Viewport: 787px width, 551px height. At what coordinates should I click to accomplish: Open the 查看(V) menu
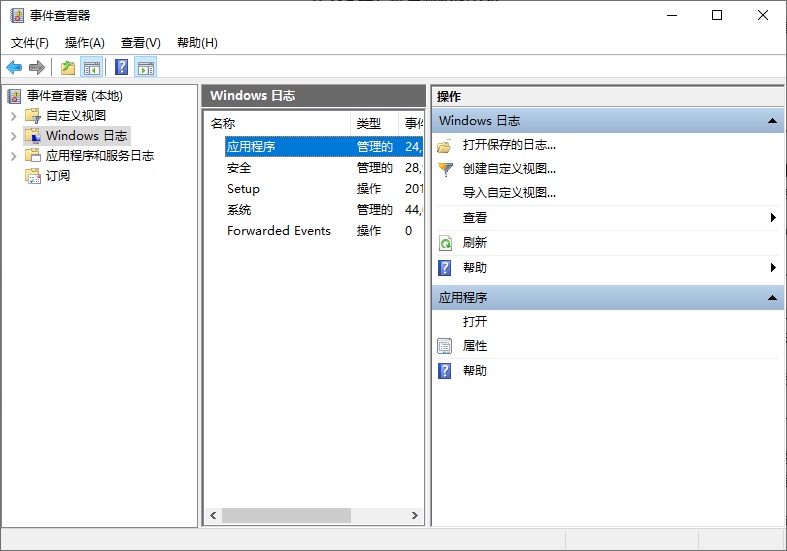141,43
